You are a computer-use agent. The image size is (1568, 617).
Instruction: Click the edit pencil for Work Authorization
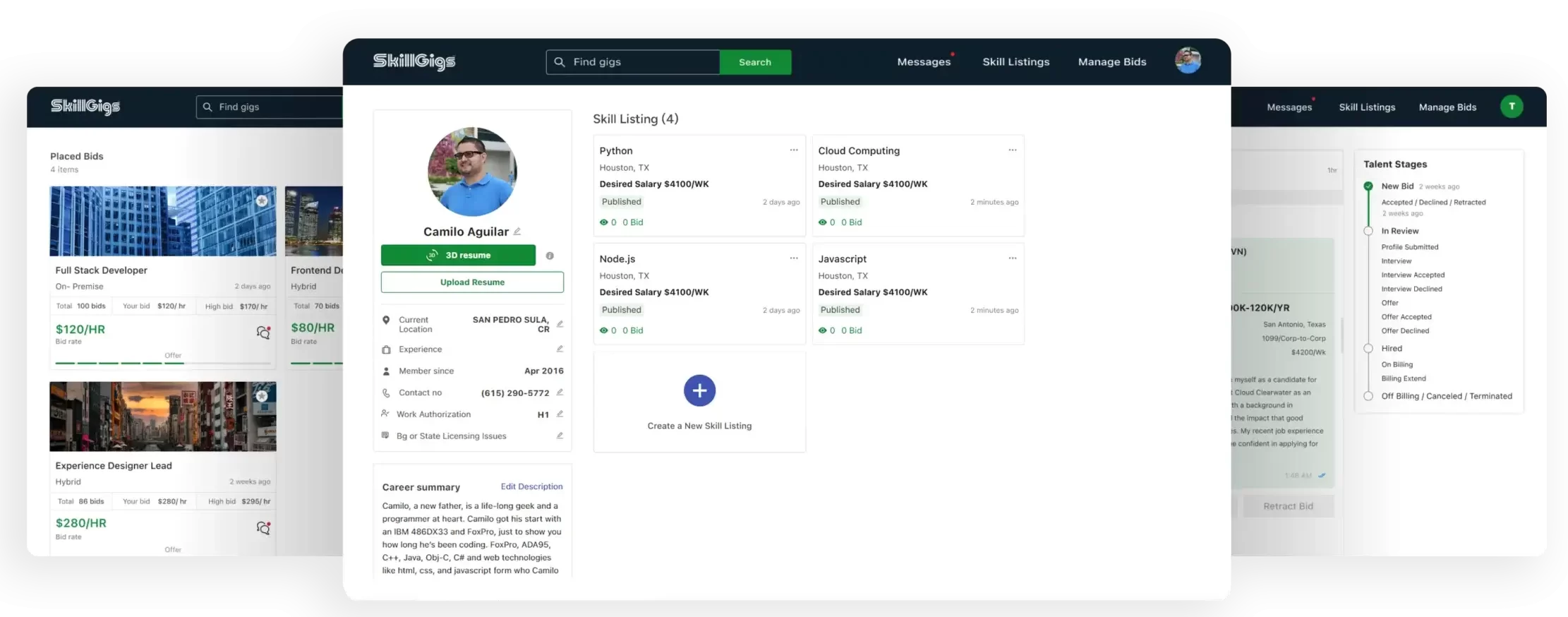560,414
